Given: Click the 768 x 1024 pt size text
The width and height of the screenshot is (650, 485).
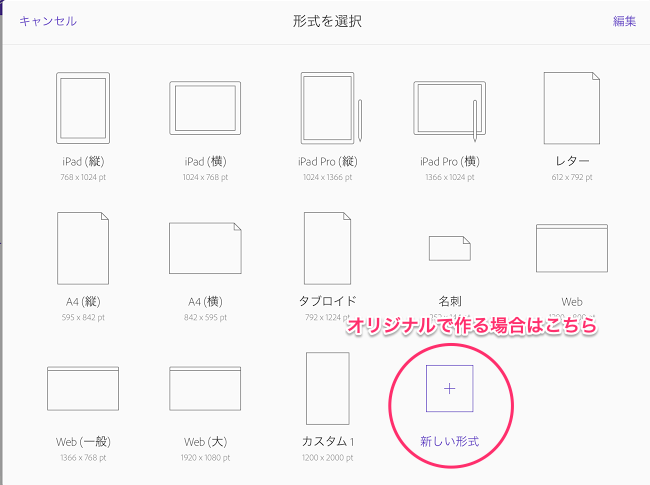Looking at the screenshot, I should [x=83, y=177].
